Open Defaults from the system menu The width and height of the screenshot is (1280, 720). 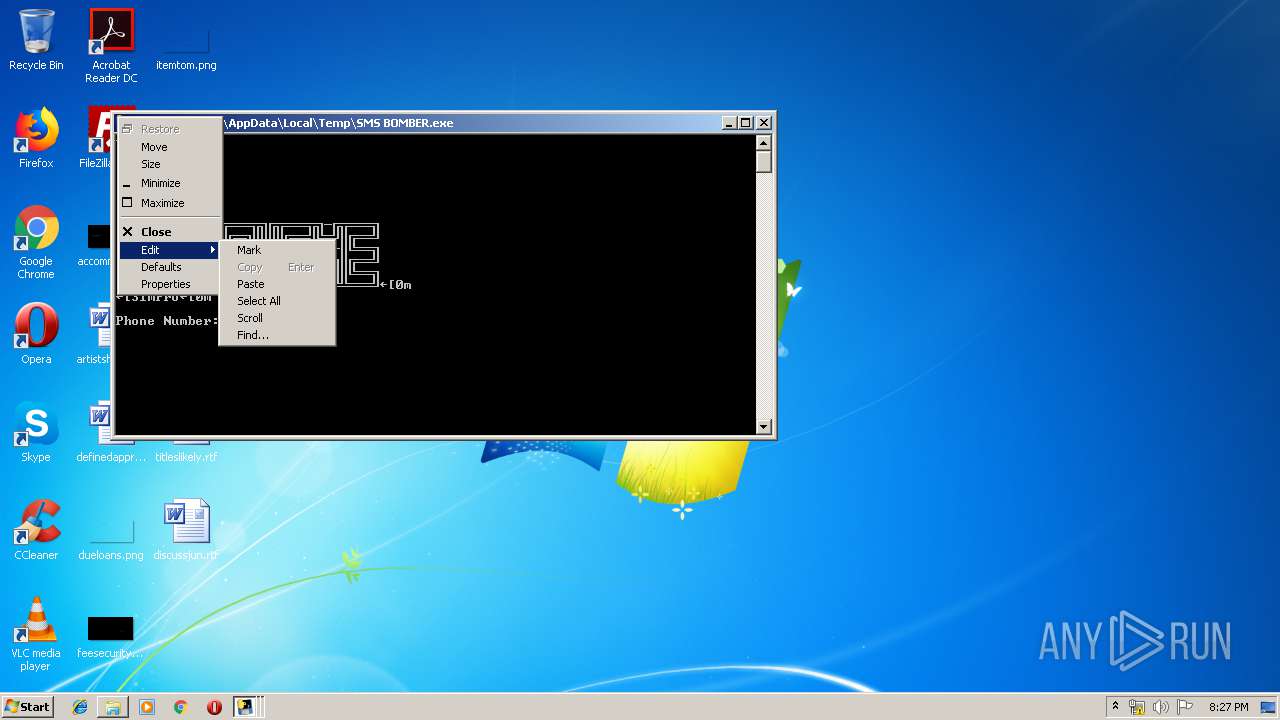(170, 267)
